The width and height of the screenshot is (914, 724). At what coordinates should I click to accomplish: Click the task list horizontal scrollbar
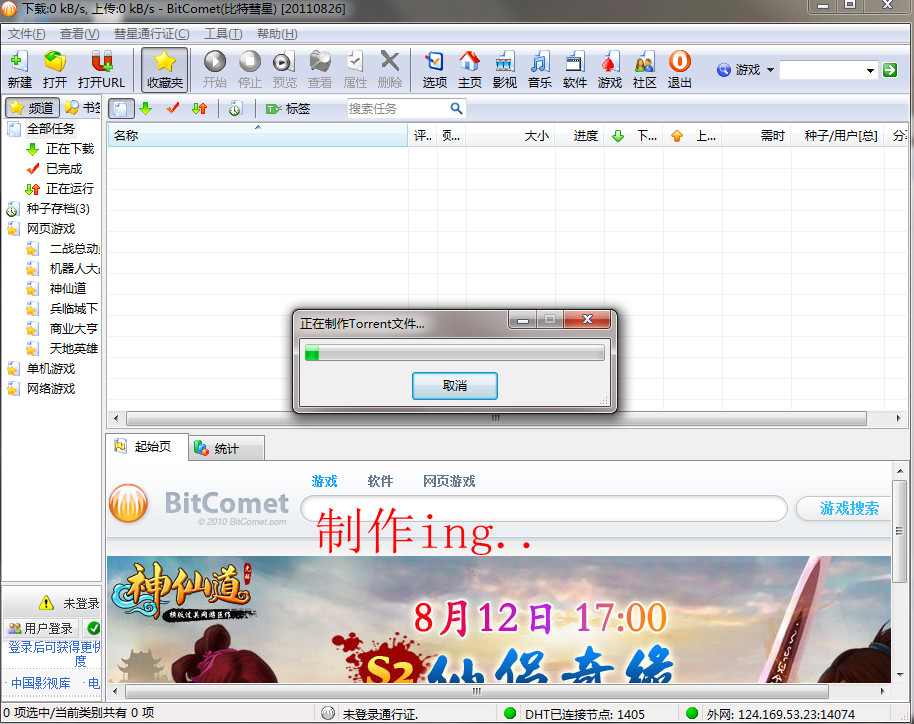(496, 418)
